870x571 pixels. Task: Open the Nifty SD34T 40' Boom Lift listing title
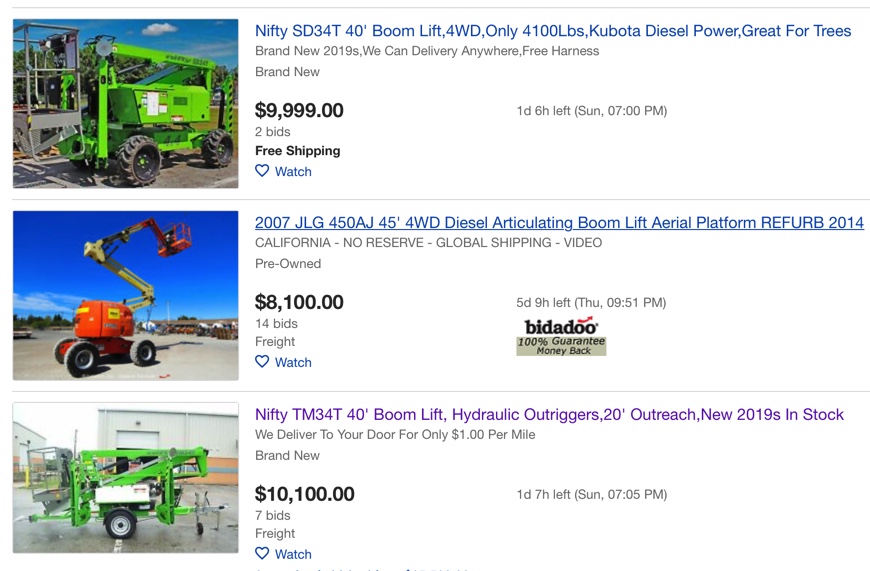coord(553,31)
